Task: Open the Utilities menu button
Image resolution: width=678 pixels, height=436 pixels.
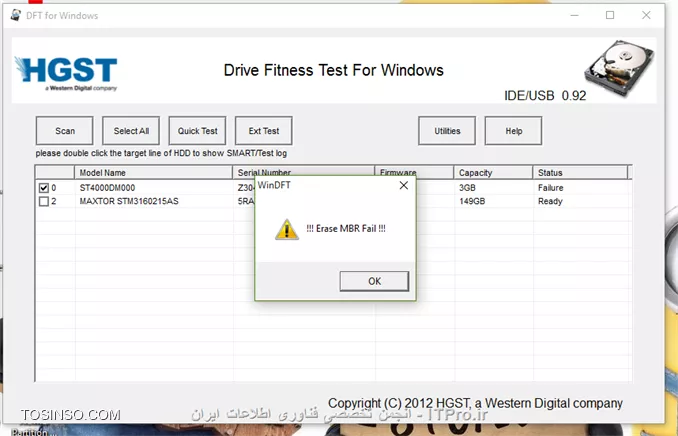Action: [x=447, y=131]
